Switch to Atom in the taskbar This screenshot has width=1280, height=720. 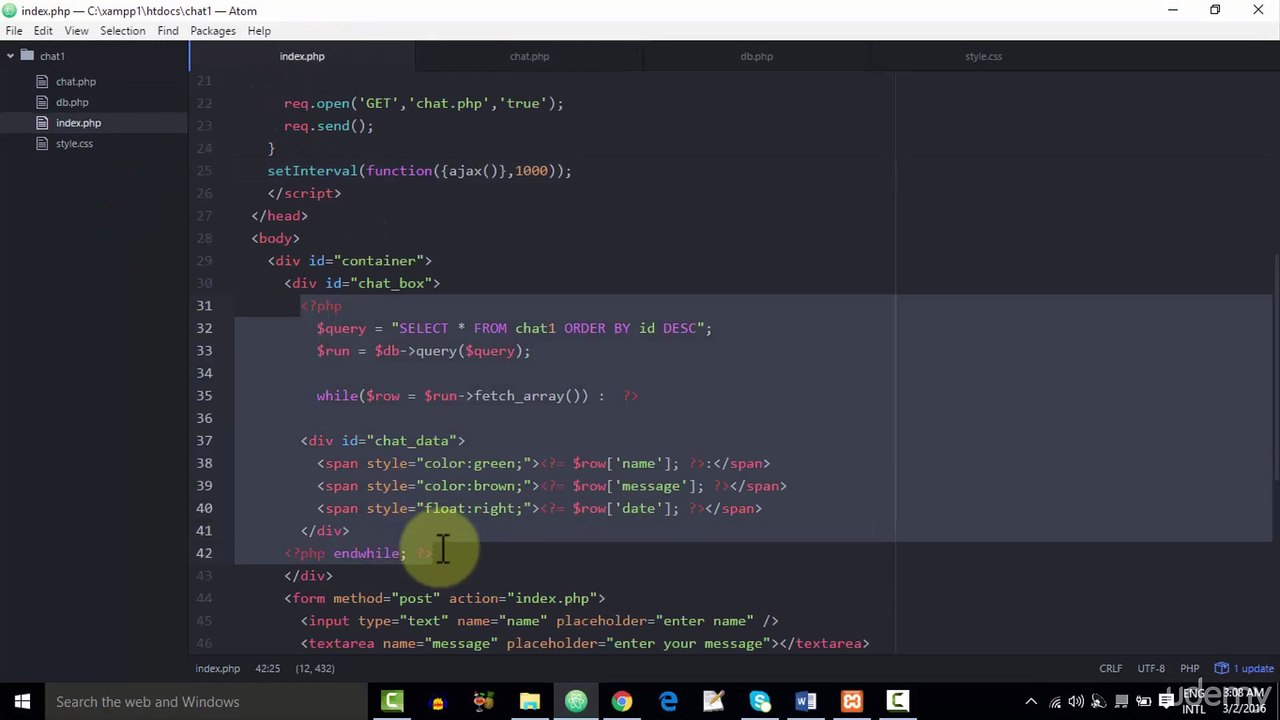pyautogui.click(x=576, y=701)
